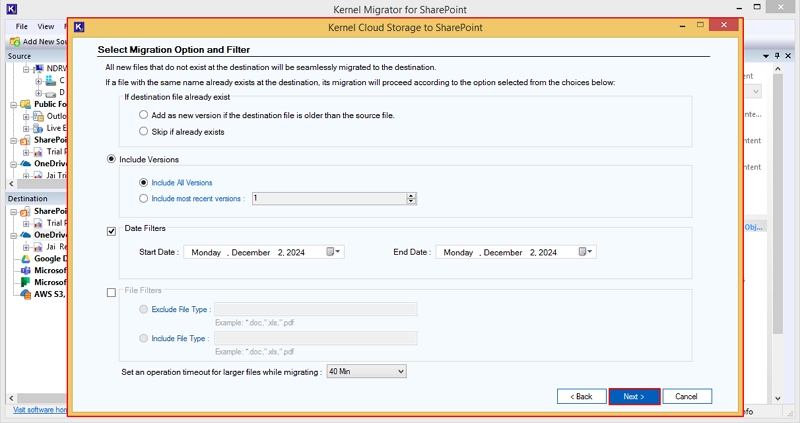This screenshot has width=800, height=423.
Task: Click the Outlook profile icon in Source tree
Action: click(38, 116)
